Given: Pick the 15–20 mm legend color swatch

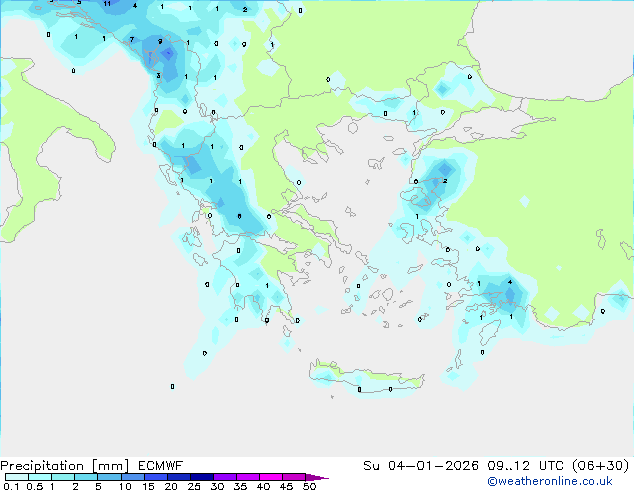Looking at the screenshot, I should [x=156, y=477].
